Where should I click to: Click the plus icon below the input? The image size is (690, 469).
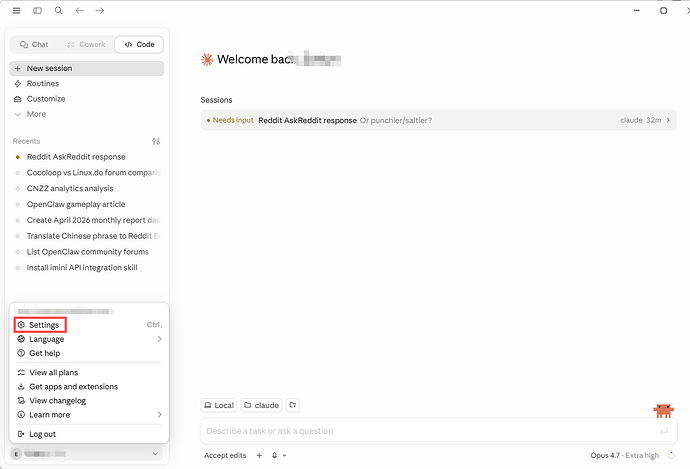pyautogui.click(x=259, y=456)
